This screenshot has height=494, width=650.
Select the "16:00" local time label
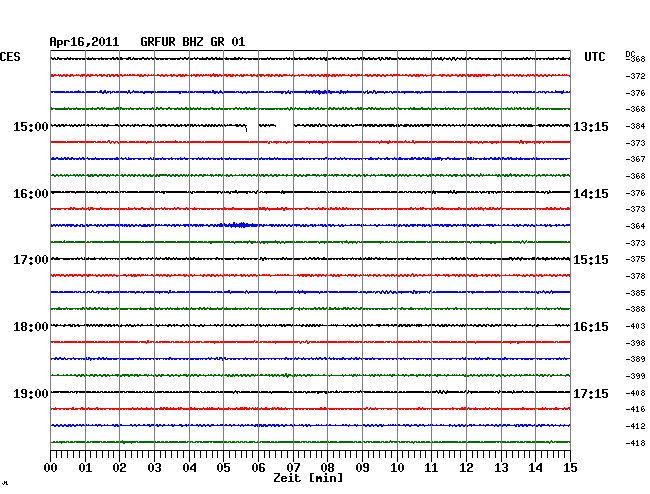(x=31, y=194)
